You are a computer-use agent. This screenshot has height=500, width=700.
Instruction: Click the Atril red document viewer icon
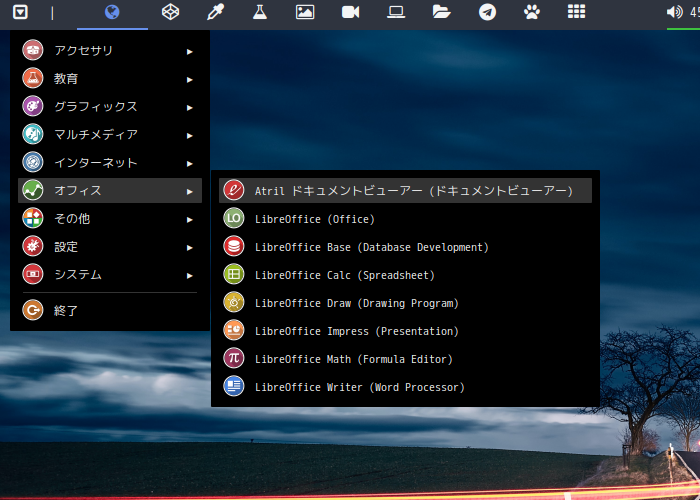(x=234, y=190)
